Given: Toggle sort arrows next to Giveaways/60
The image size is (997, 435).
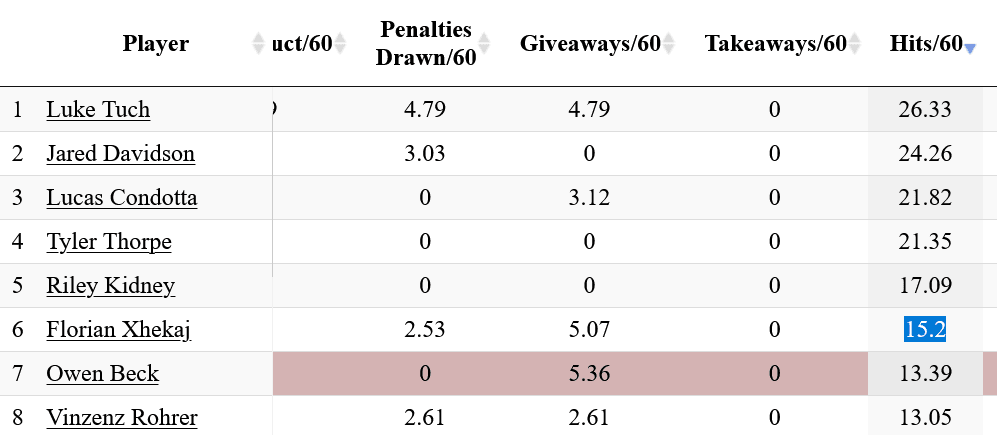Looking at the screenshot, I should [669, 44].
